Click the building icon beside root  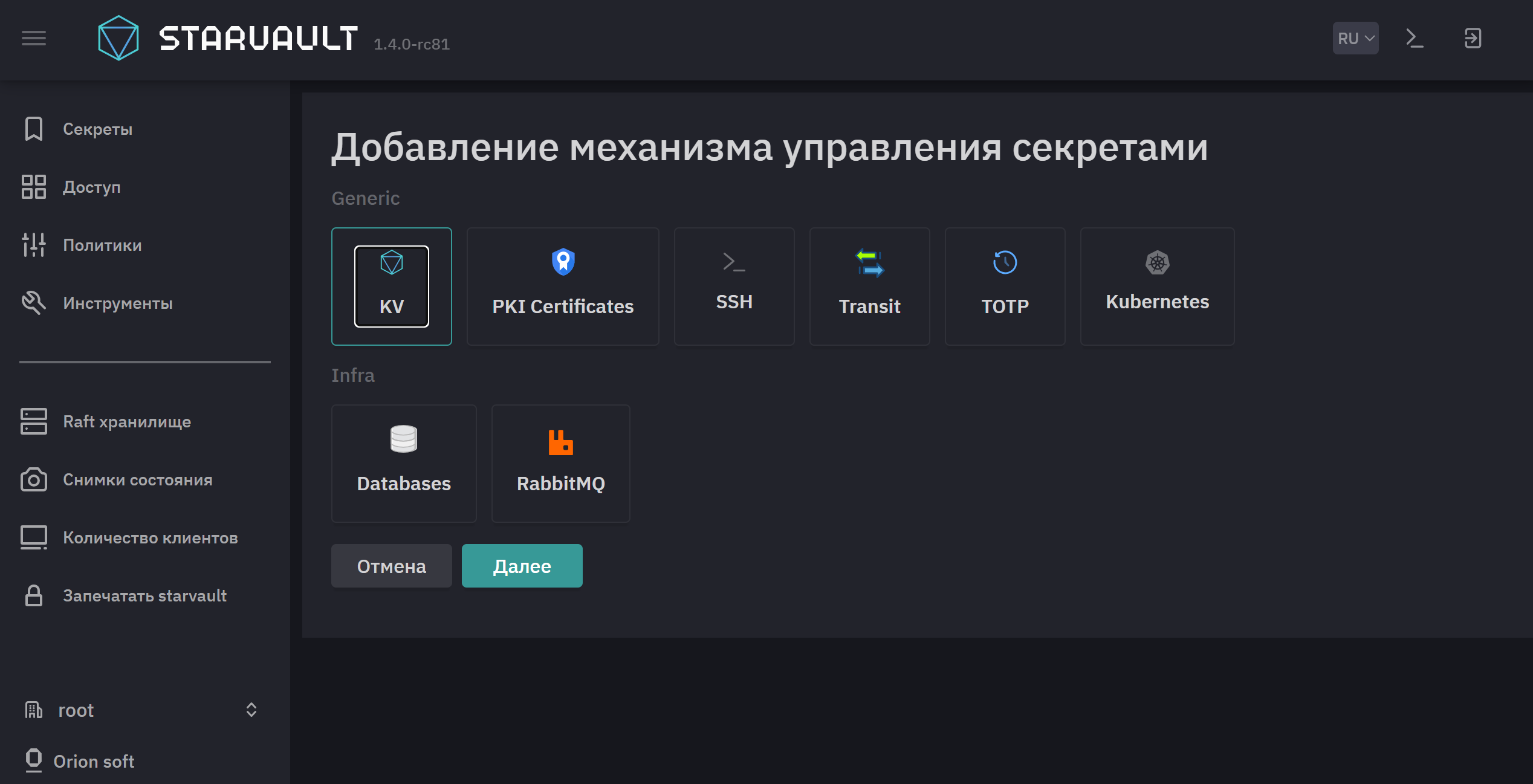click(34, 710)
